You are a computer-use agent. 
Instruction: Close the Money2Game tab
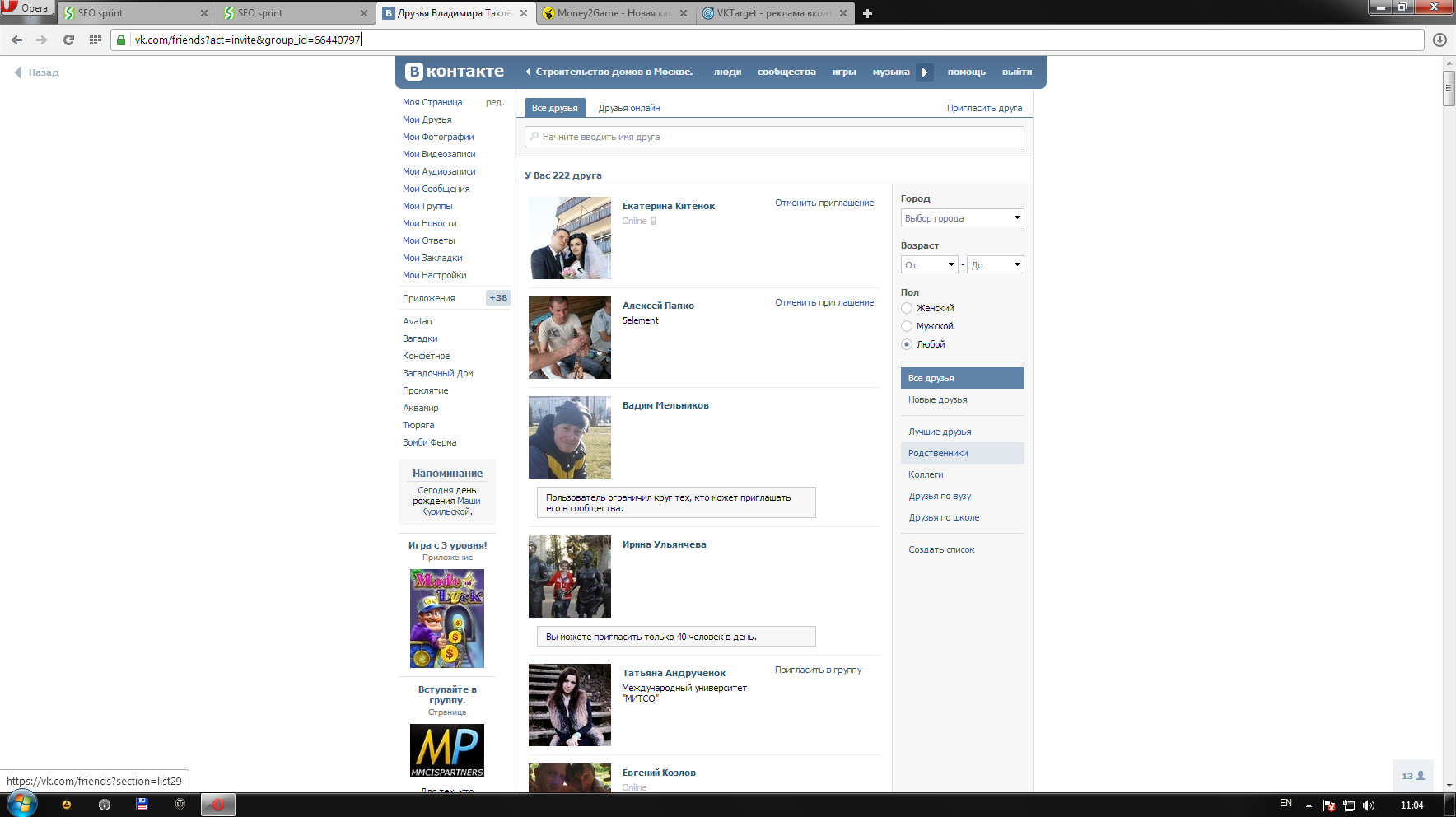click(x=684, y=13)
